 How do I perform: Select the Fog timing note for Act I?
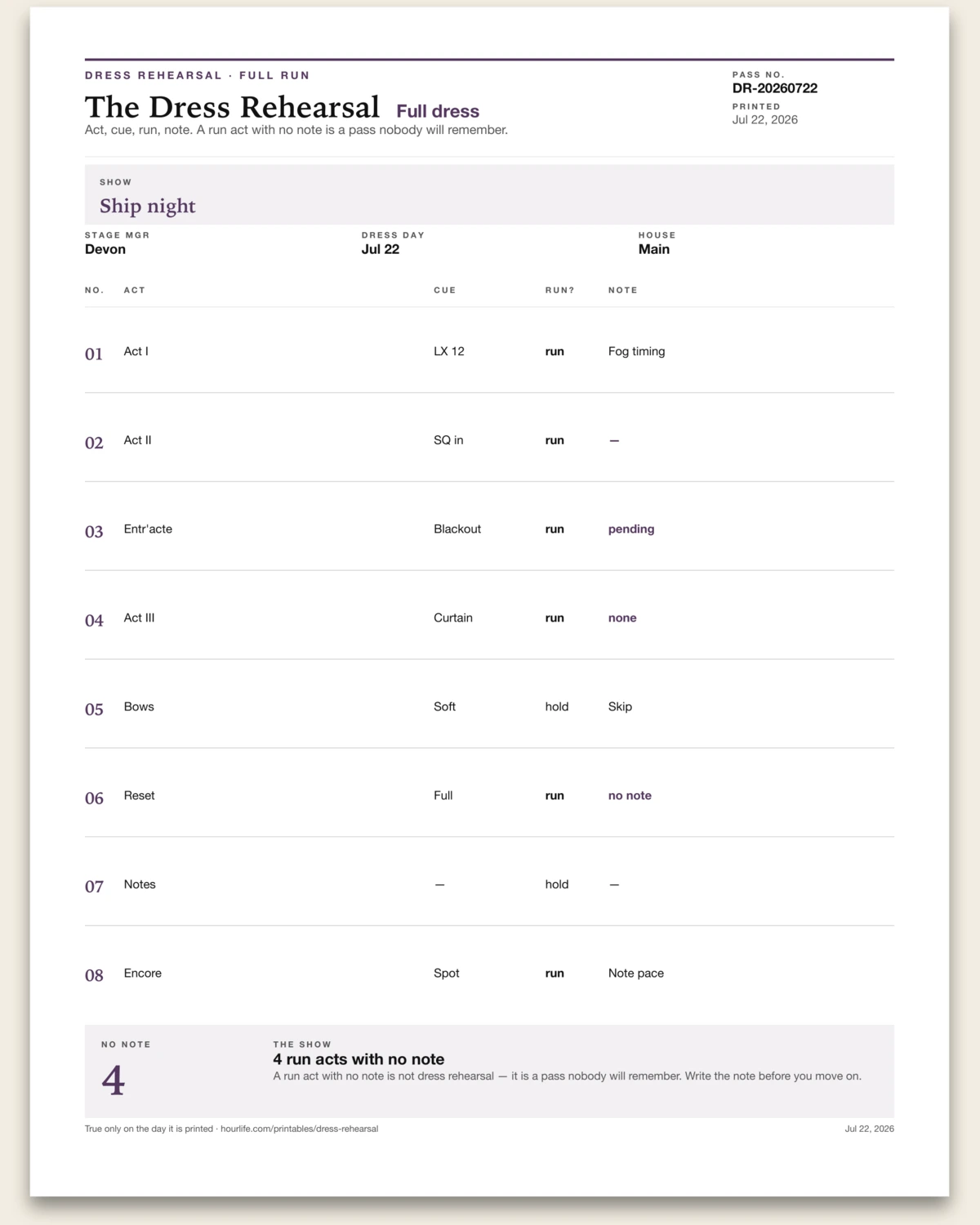(x=636, y=351)
